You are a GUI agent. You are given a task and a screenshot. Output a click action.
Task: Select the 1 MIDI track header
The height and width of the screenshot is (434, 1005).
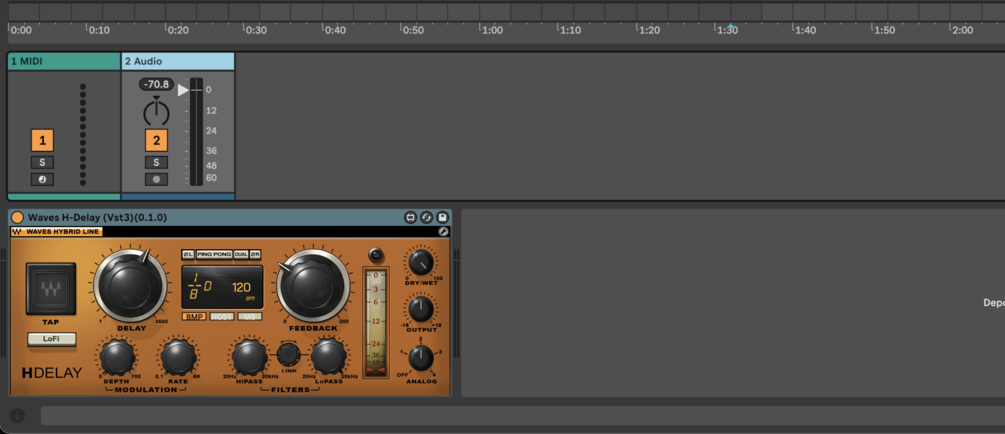(64, 61)
